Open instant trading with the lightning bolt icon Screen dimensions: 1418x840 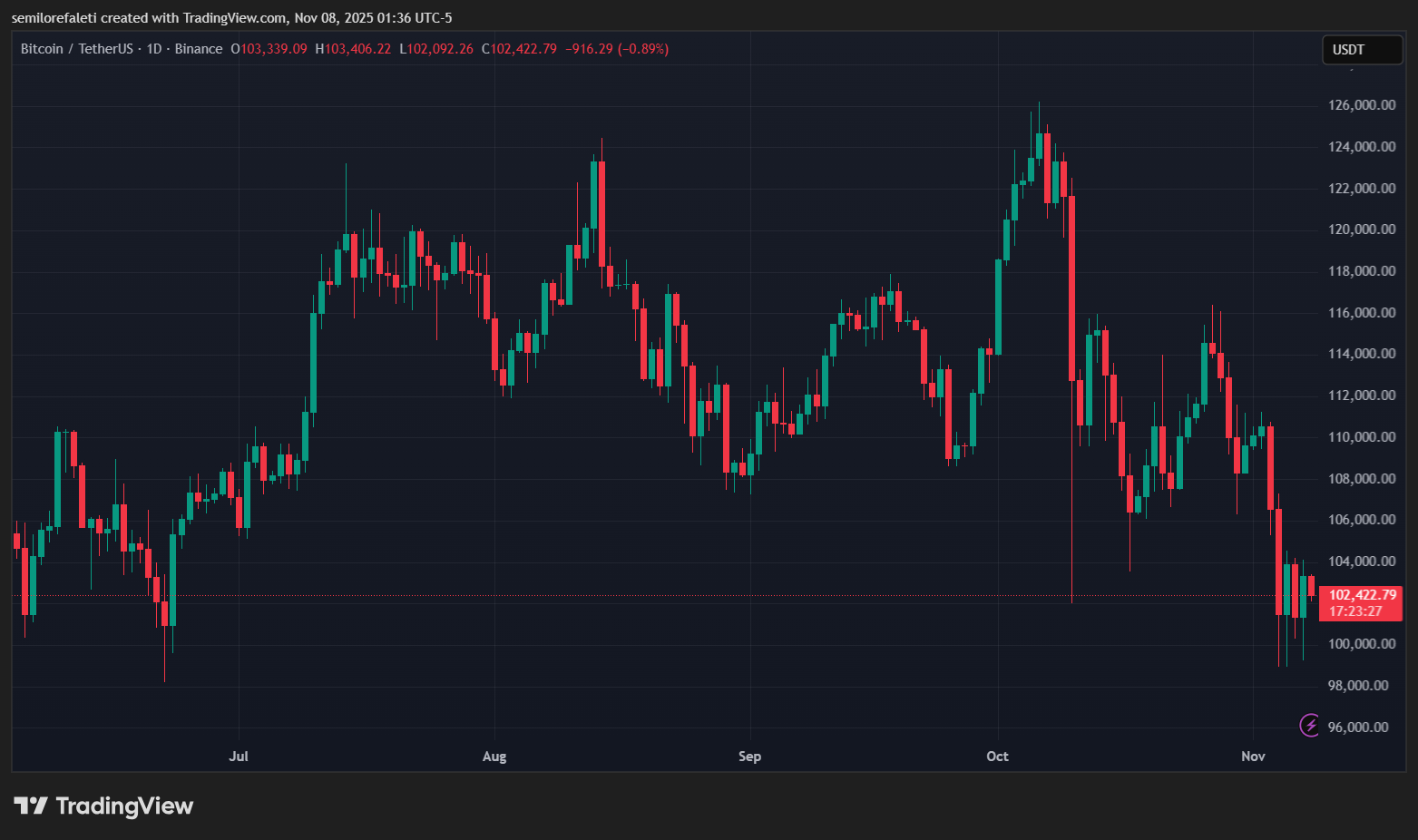pos(1308,726)
